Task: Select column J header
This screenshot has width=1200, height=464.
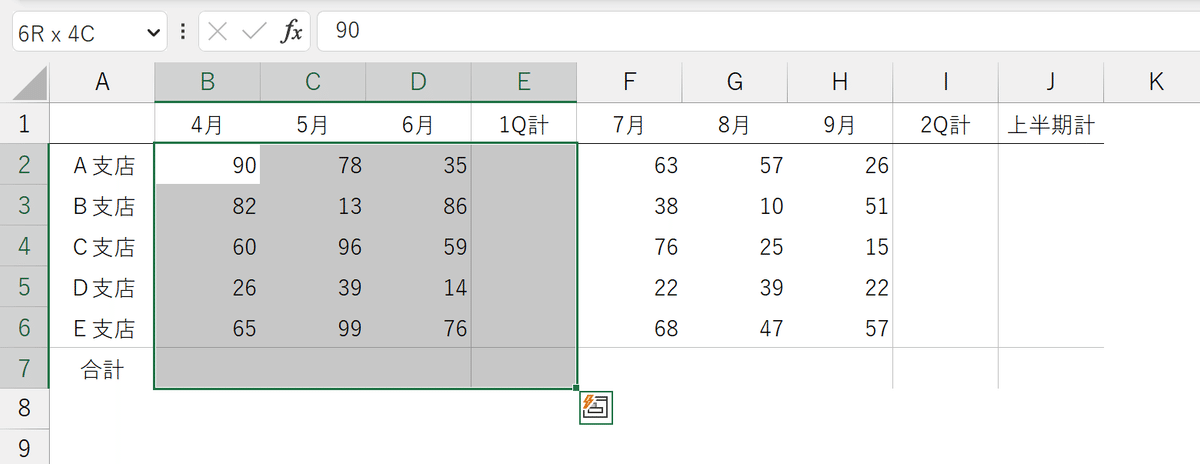Action: tap(1050, 83)
